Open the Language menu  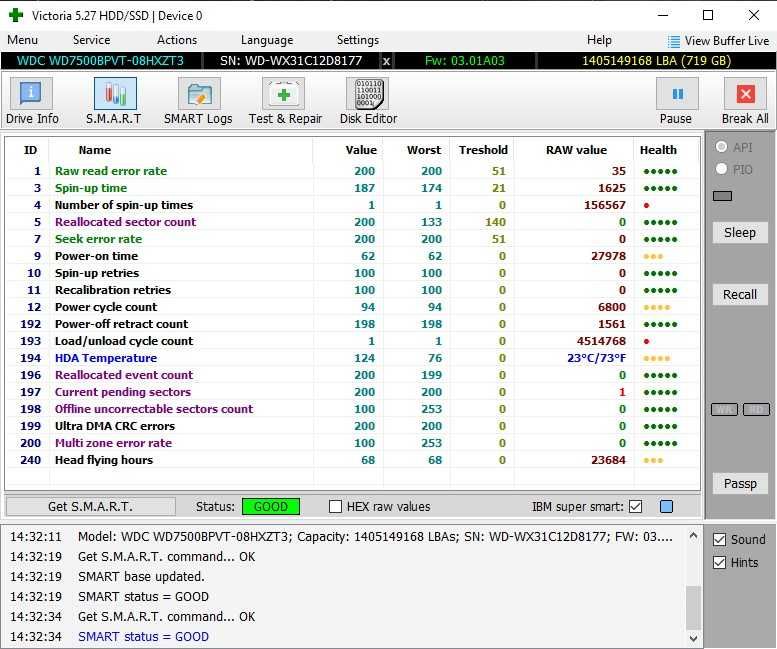(x=267, y=40)
